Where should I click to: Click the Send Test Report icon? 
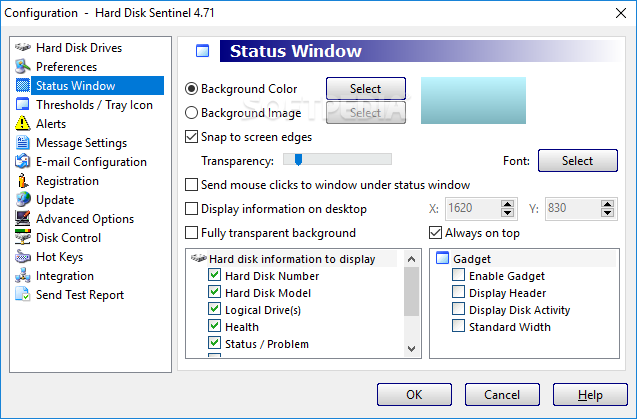23,294
